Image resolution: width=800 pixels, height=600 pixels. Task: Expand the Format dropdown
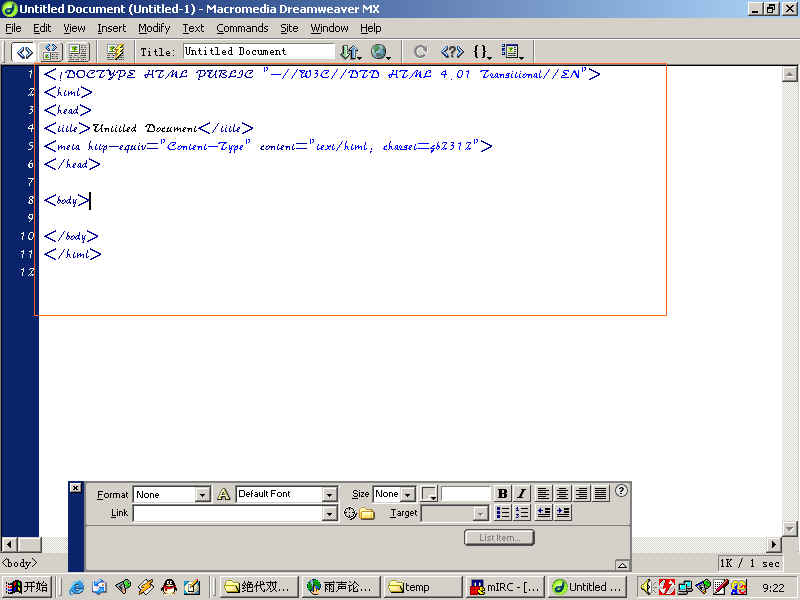pyautogui.click(x=203, y=494)
